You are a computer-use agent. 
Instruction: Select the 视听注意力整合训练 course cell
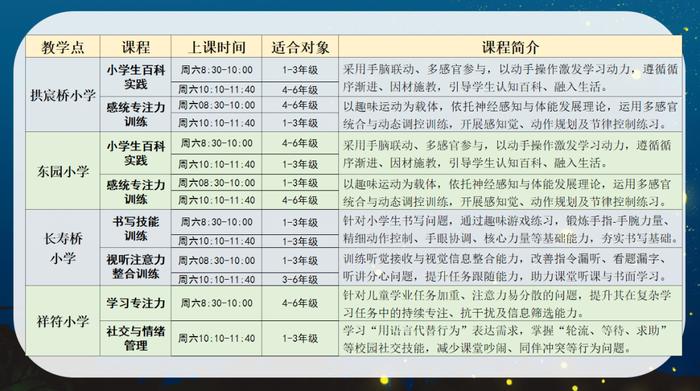136,266
